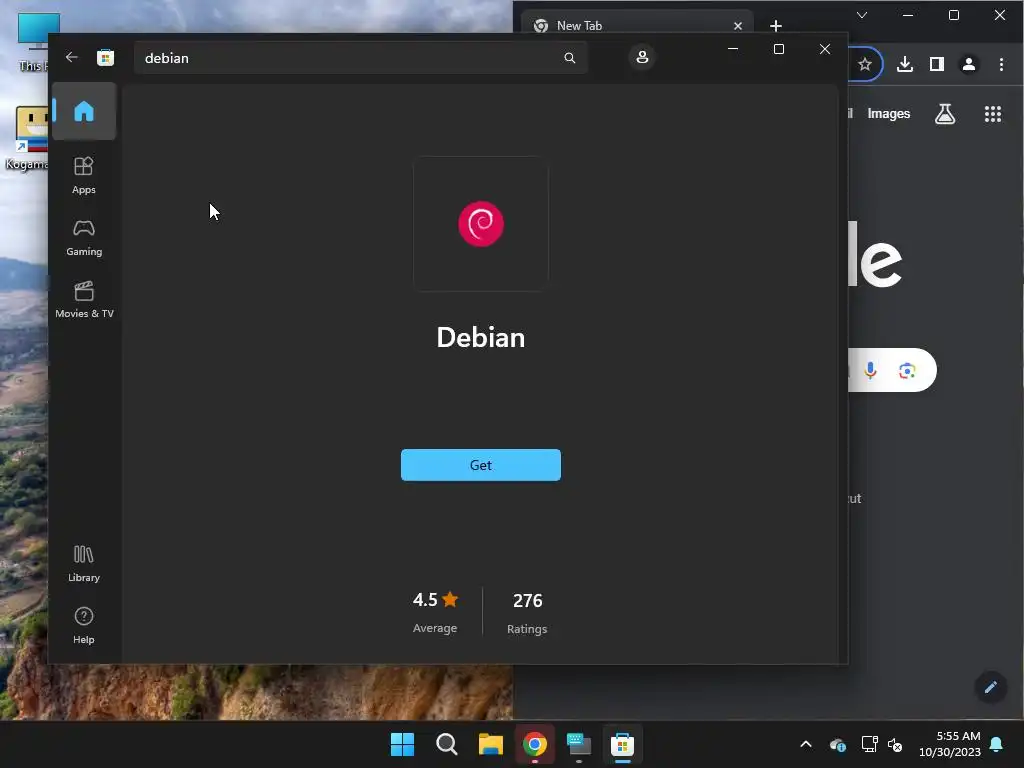This screenshot has width=1024, height=768.
Task: Bookmark page with Chrome star icon
Action: 865,64
